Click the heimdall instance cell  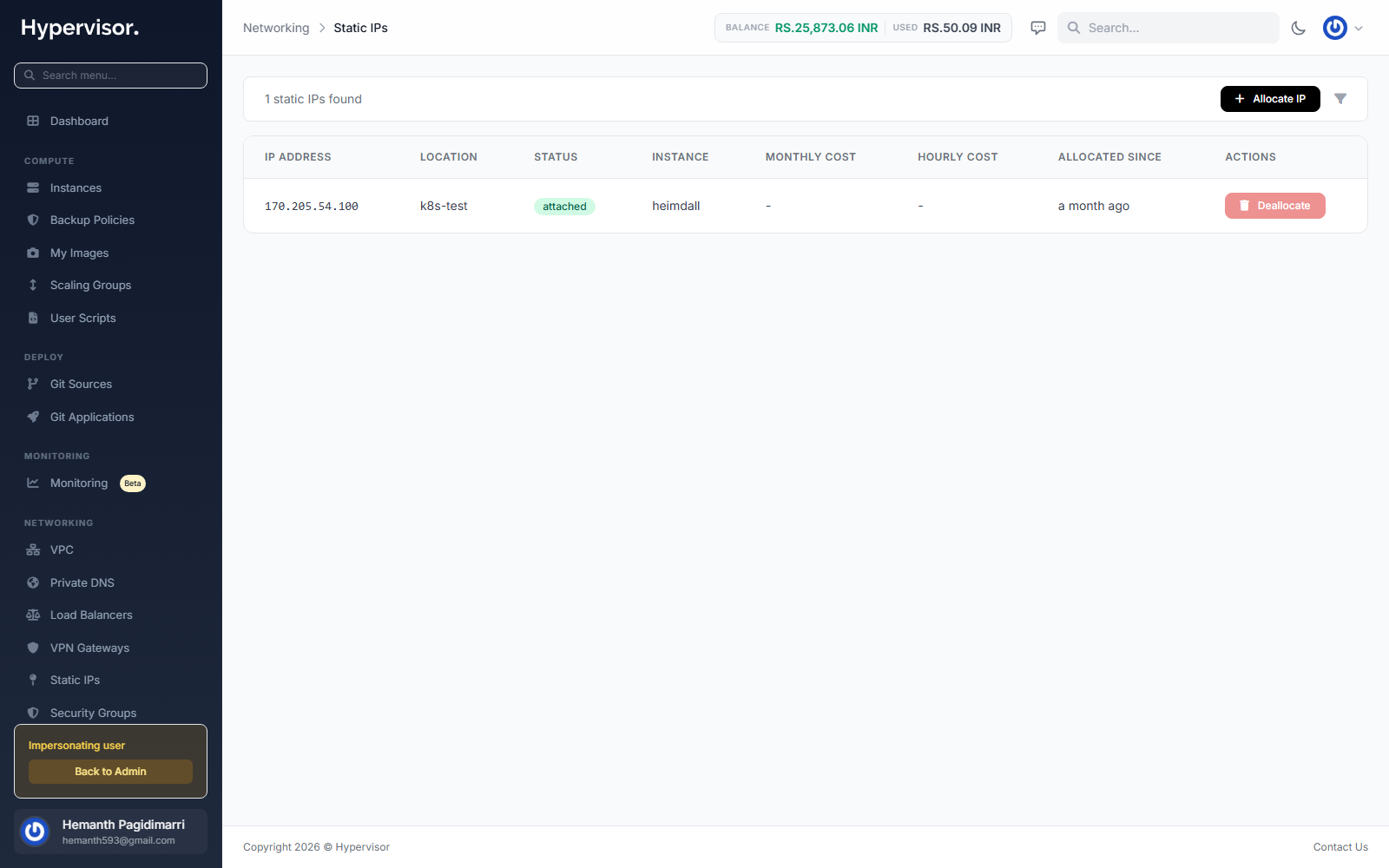tap(676, 206)
